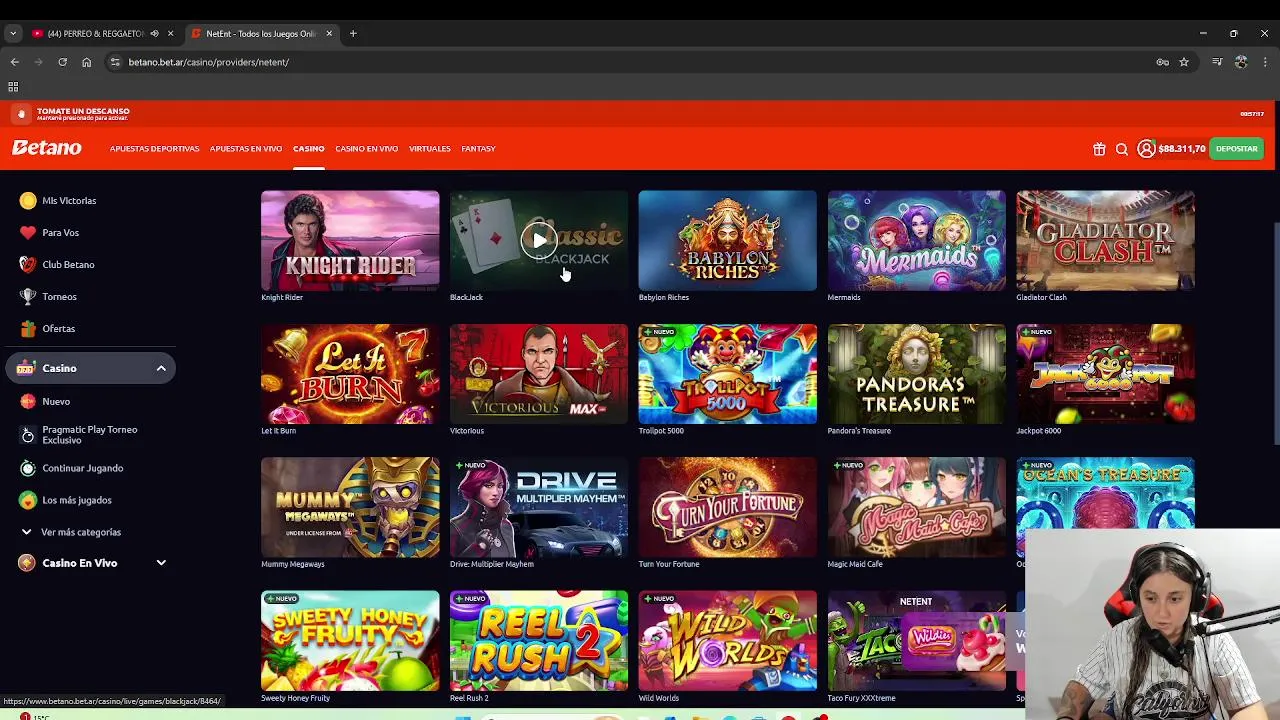Open the Mermaids game thumbnail
Screen dimensions: 1280x720
point(917,240)
